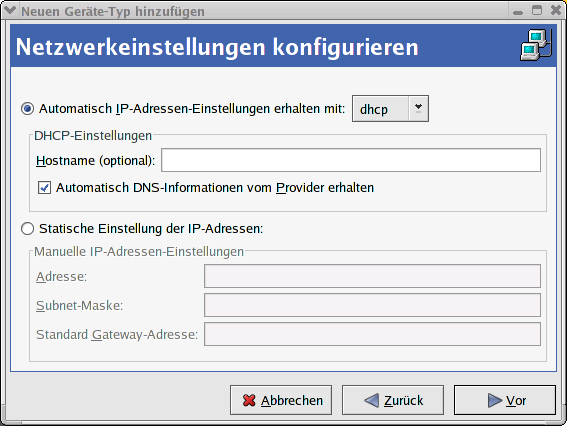Click the network computers icon in header

pyautogui.click(x=536, y=45)
